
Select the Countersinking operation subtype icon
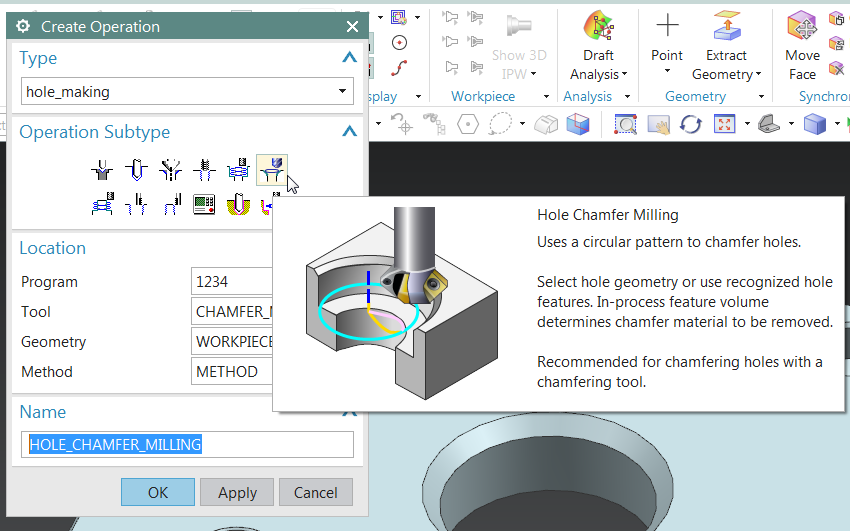point(170,170)
